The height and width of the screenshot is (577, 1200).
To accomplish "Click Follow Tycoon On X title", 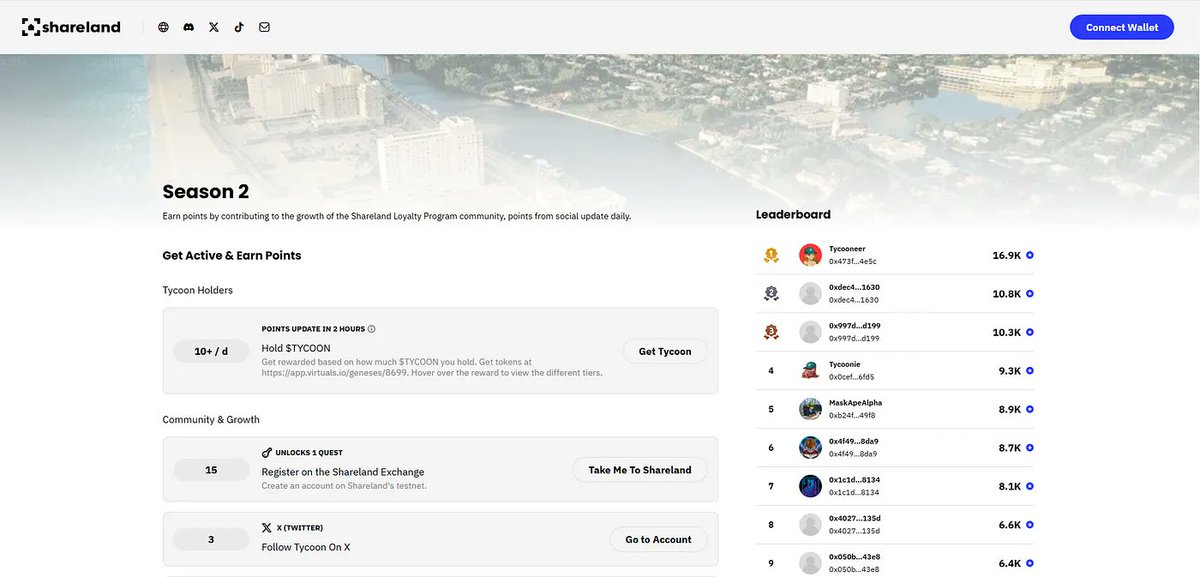I will pyautogui.click(x=306, y=547).
